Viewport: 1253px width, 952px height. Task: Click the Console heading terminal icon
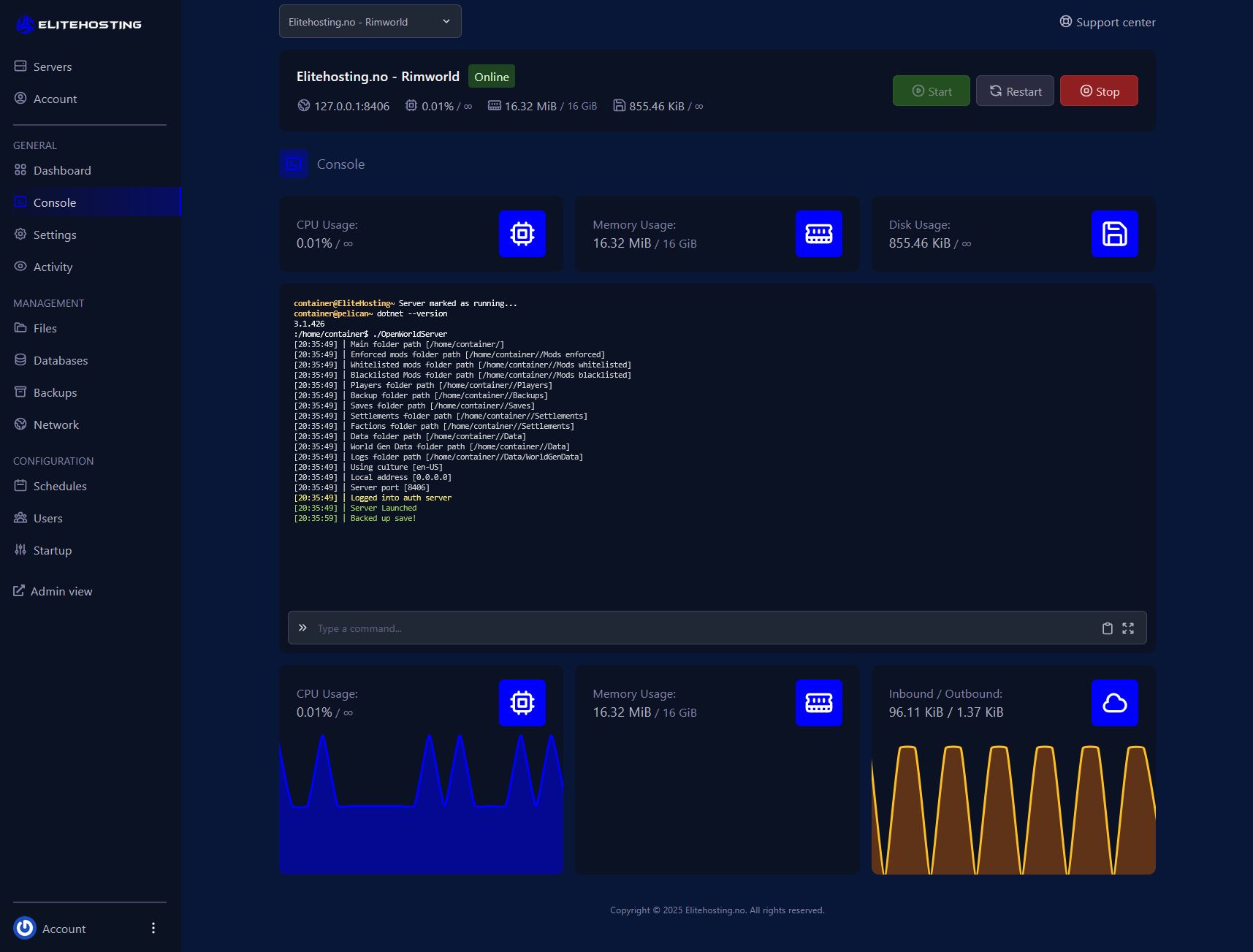point(294,164)
